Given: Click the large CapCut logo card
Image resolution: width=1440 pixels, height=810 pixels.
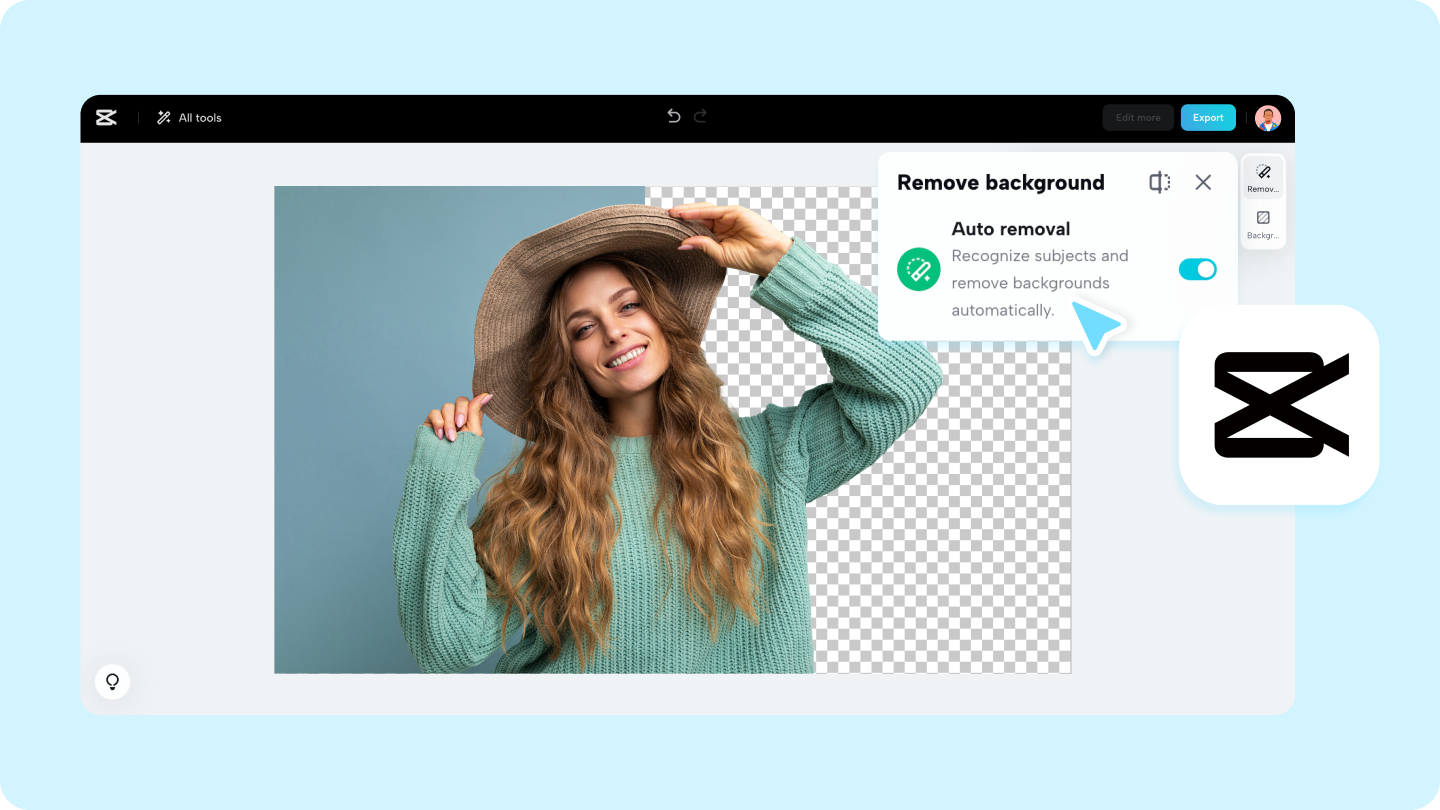Looking at the screenshot, I should (x=1280, y=404).
